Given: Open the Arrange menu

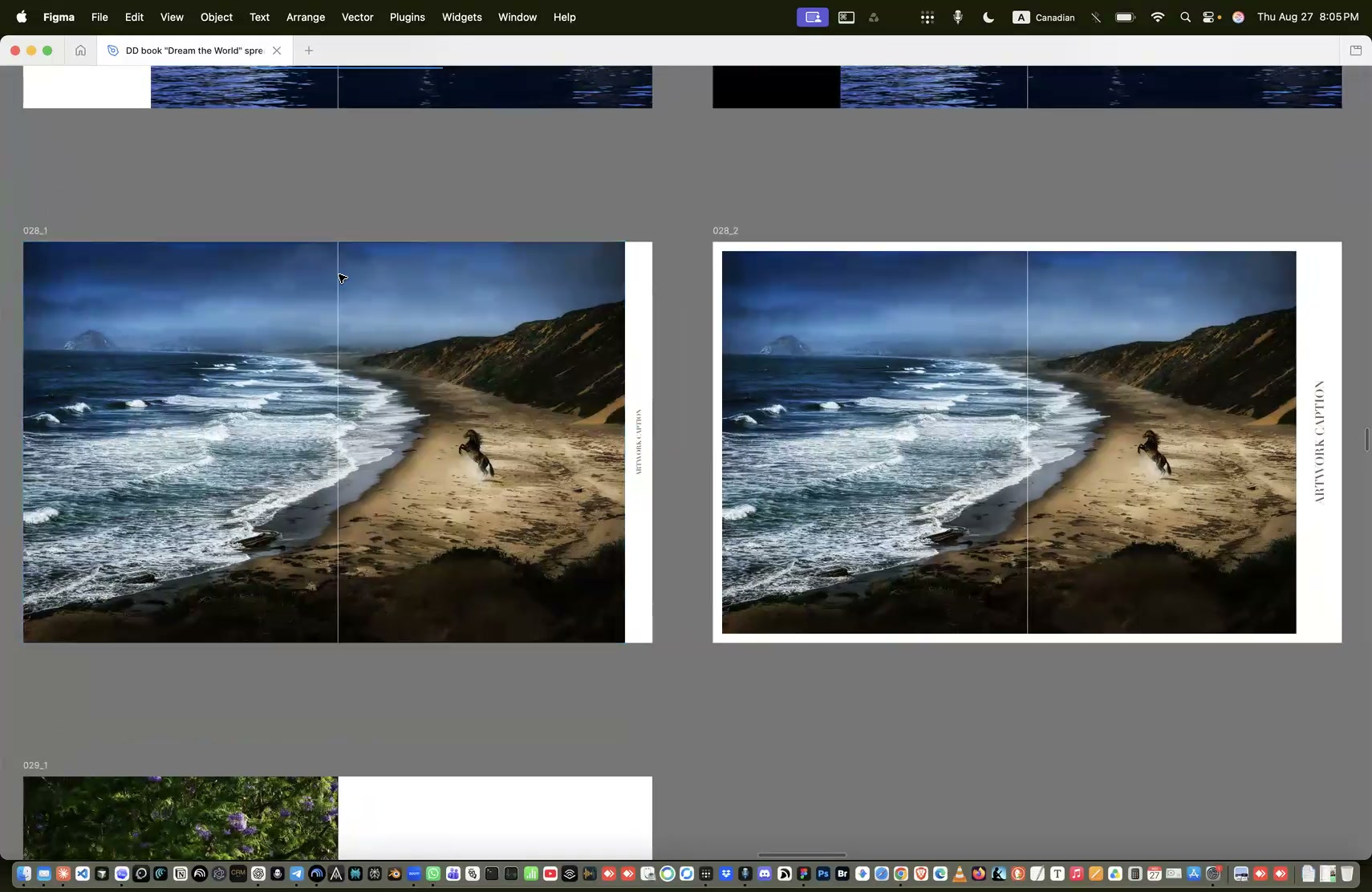Looking at the screenshot, I should (x=306, y=17).
